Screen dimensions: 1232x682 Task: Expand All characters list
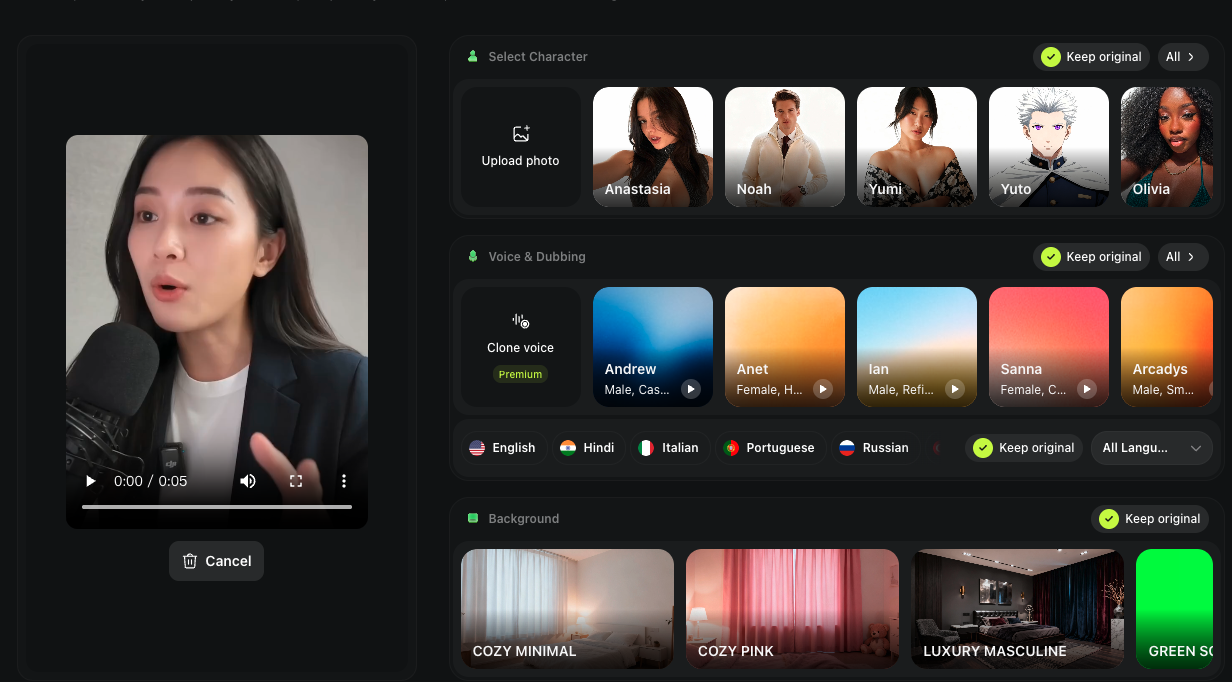(1180, 57)
